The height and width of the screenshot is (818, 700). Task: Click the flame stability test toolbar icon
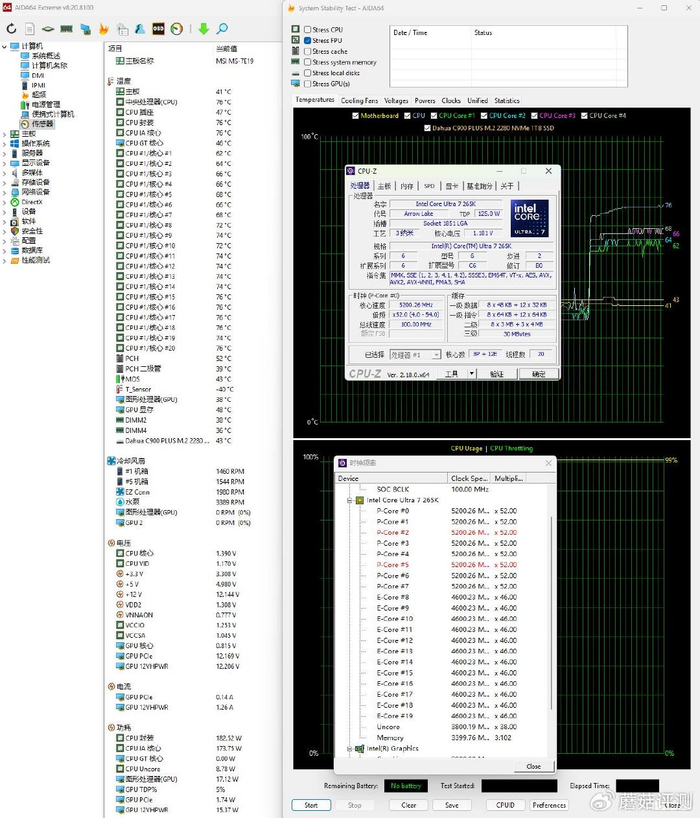coord(103,29)
